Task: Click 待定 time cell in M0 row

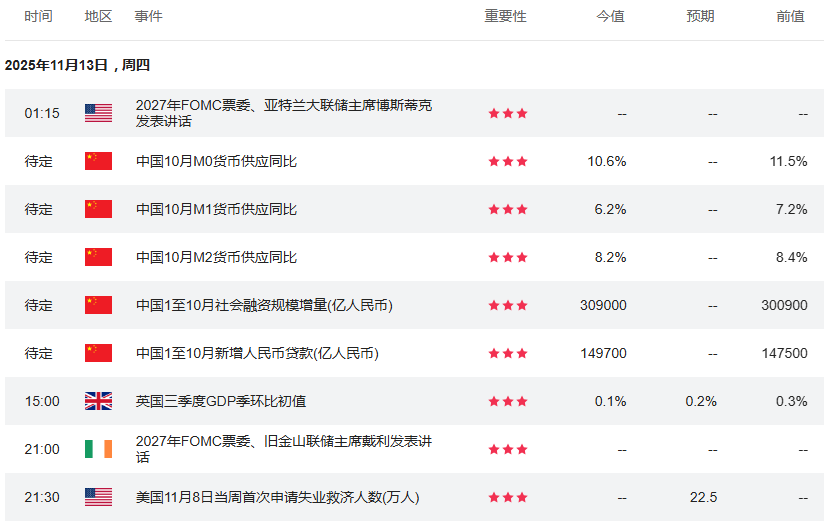Action: click(38, 161)
